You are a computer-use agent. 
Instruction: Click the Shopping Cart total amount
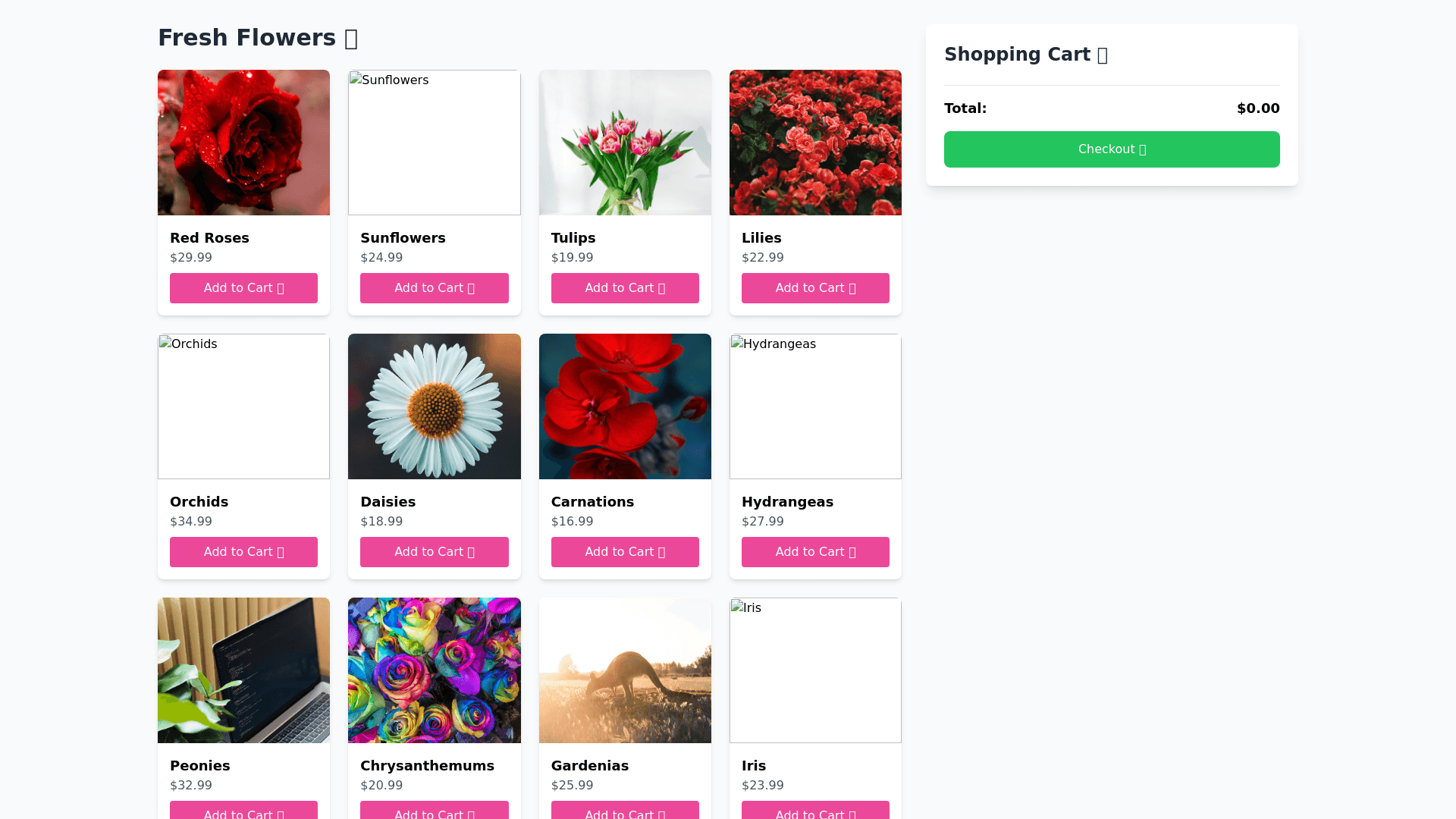1257,108
